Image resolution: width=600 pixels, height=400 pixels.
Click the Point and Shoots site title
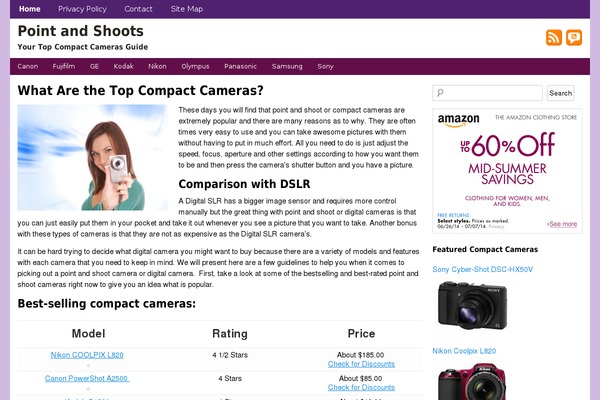[x=80, y=31]
